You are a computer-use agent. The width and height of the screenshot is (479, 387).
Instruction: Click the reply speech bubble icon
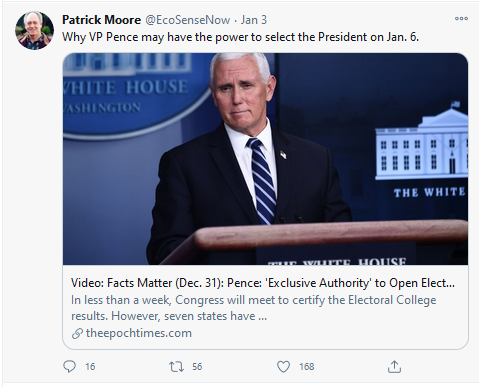coord(69,367)
